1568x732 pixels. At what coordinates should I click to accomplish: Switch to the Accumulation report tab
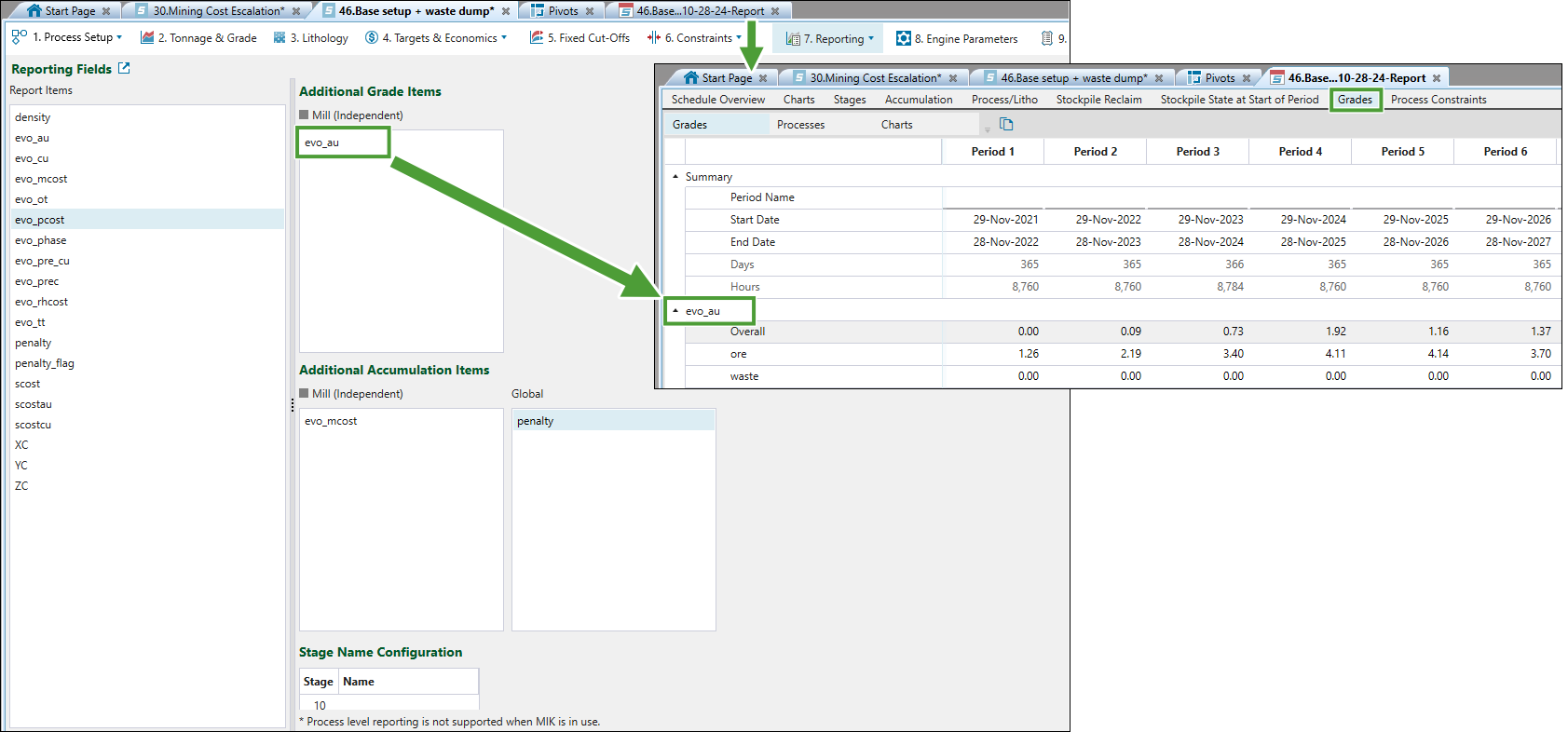[919, 100]
